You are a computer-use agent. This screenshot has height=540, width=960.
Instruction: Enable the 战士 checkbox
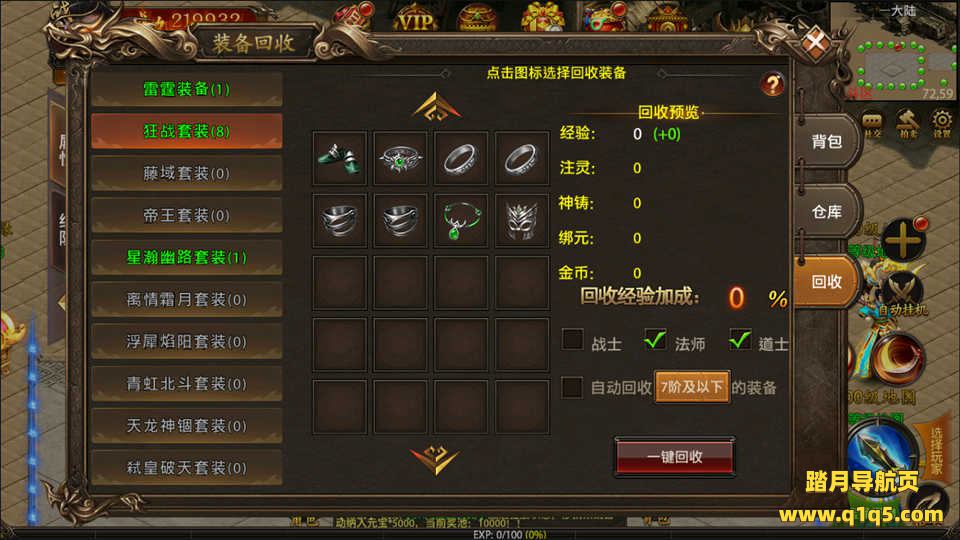pos(572,339)
